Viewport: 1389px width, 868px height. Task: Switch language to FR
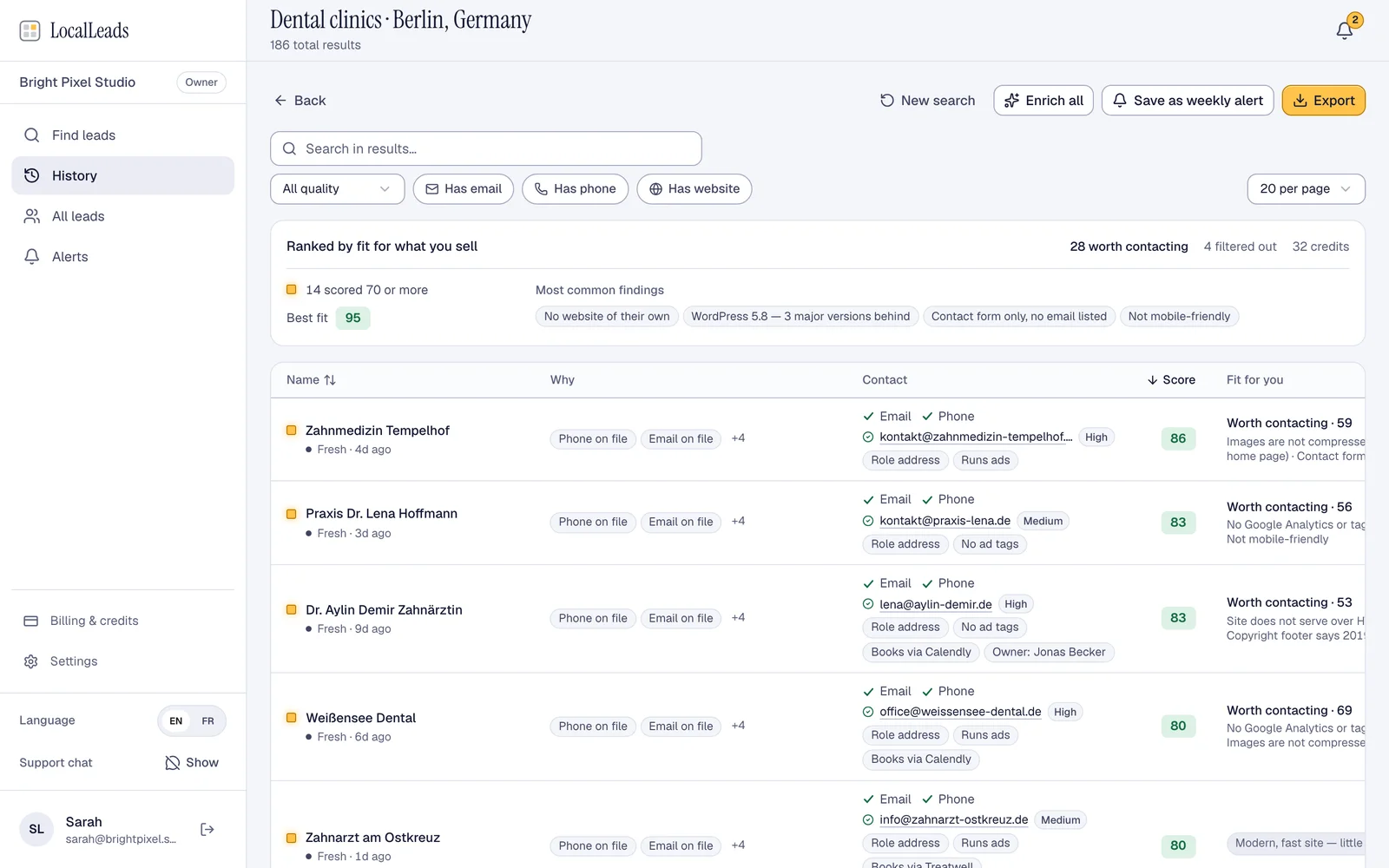tap(208, 721)
